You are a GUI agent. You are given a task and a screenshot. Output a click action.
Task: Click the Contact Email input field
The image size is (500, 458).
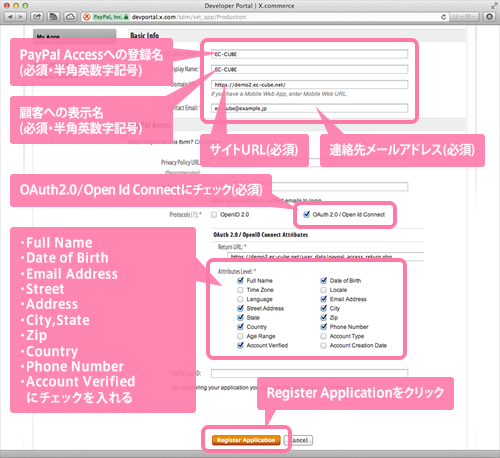tap(309, 108)
